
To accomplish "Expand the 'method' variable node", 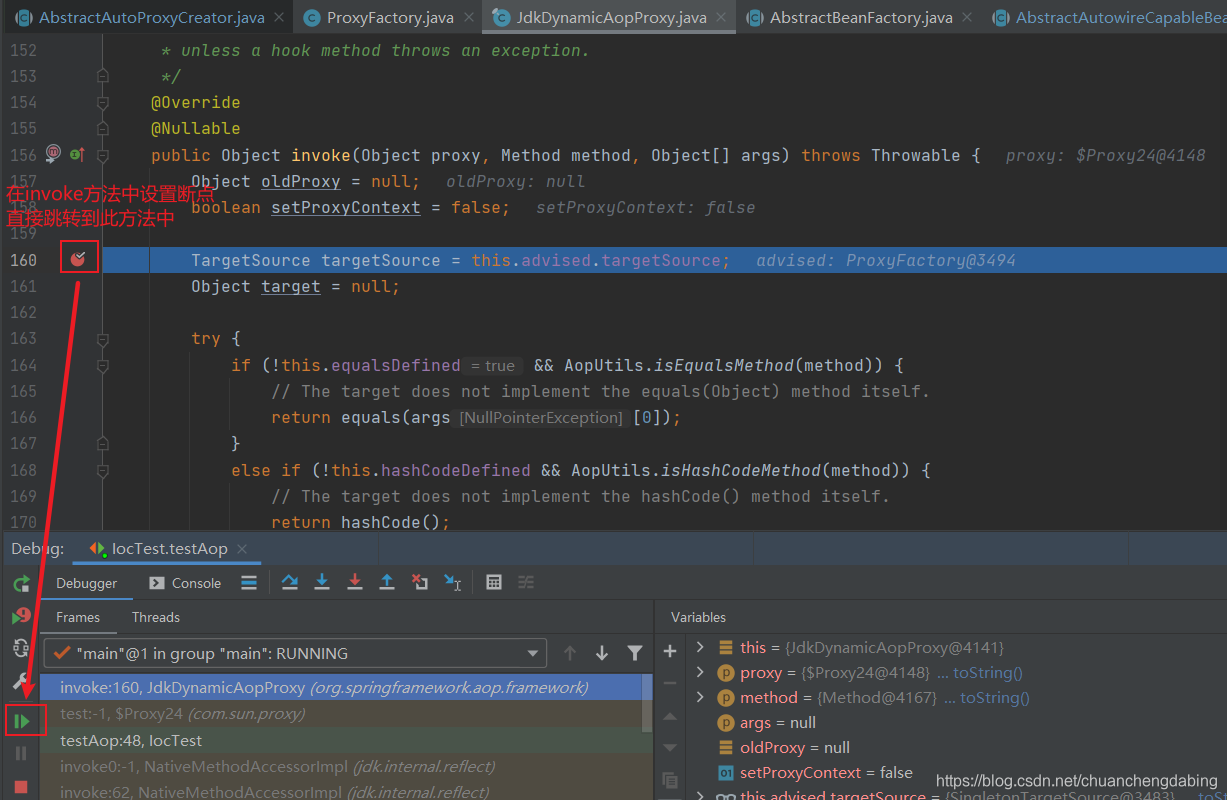I will coord(700,697).
